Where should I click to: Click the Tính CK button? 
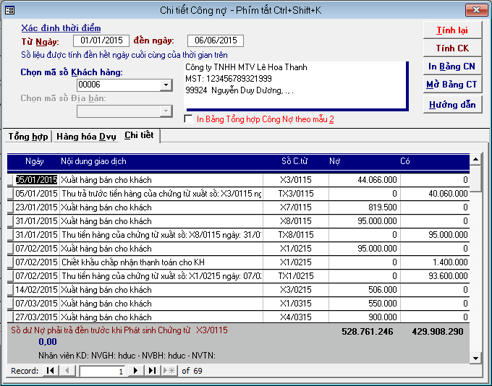452,48
